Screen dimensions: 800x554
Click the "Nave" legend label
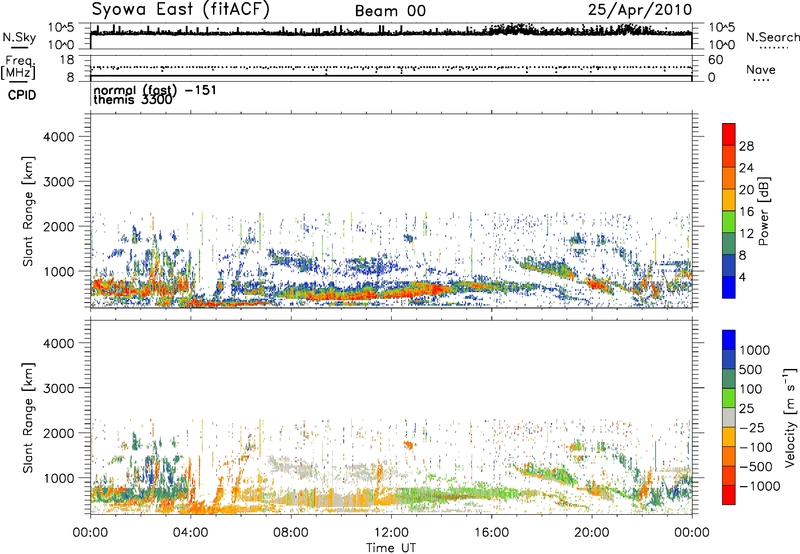tap(761, 70)
